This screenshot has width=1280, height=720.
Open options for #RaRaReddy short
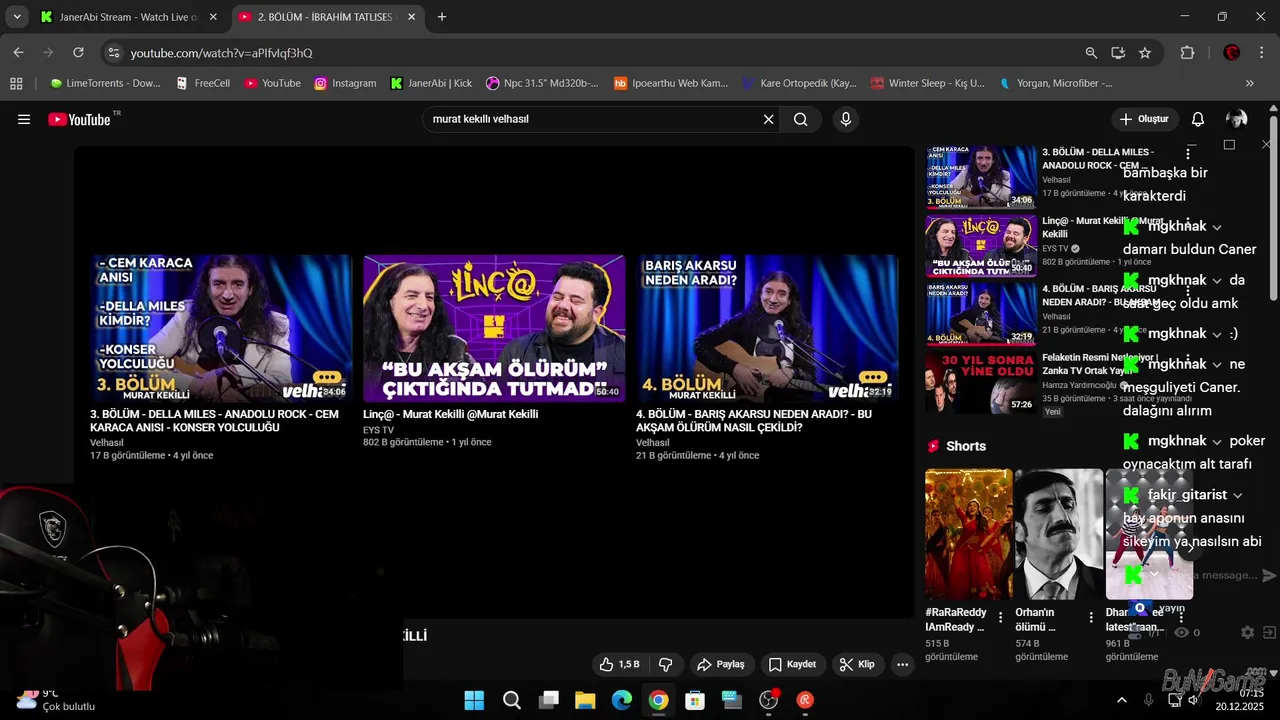point(1002,618)
